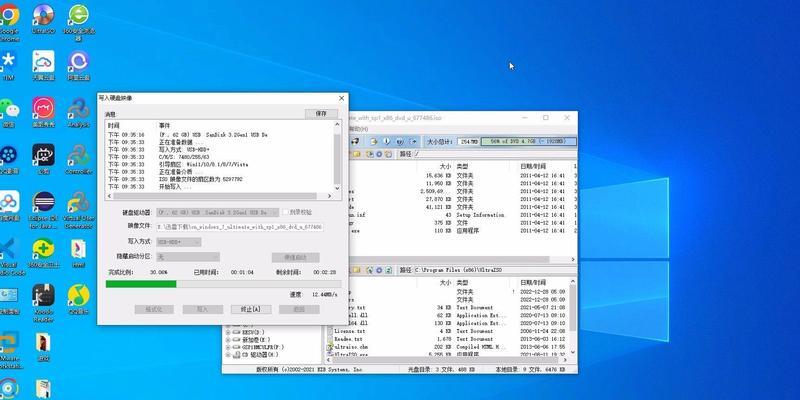Open the 帮助(H) menu in UltraISO

pos(359,129)
